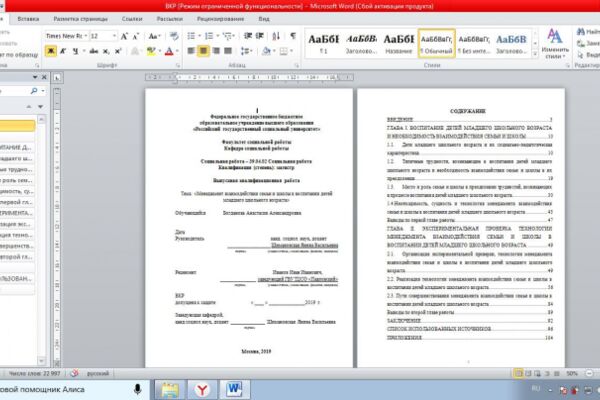
Task: Toggle subscript formatting
Action: pyautogui.click(x=106, y=51)
